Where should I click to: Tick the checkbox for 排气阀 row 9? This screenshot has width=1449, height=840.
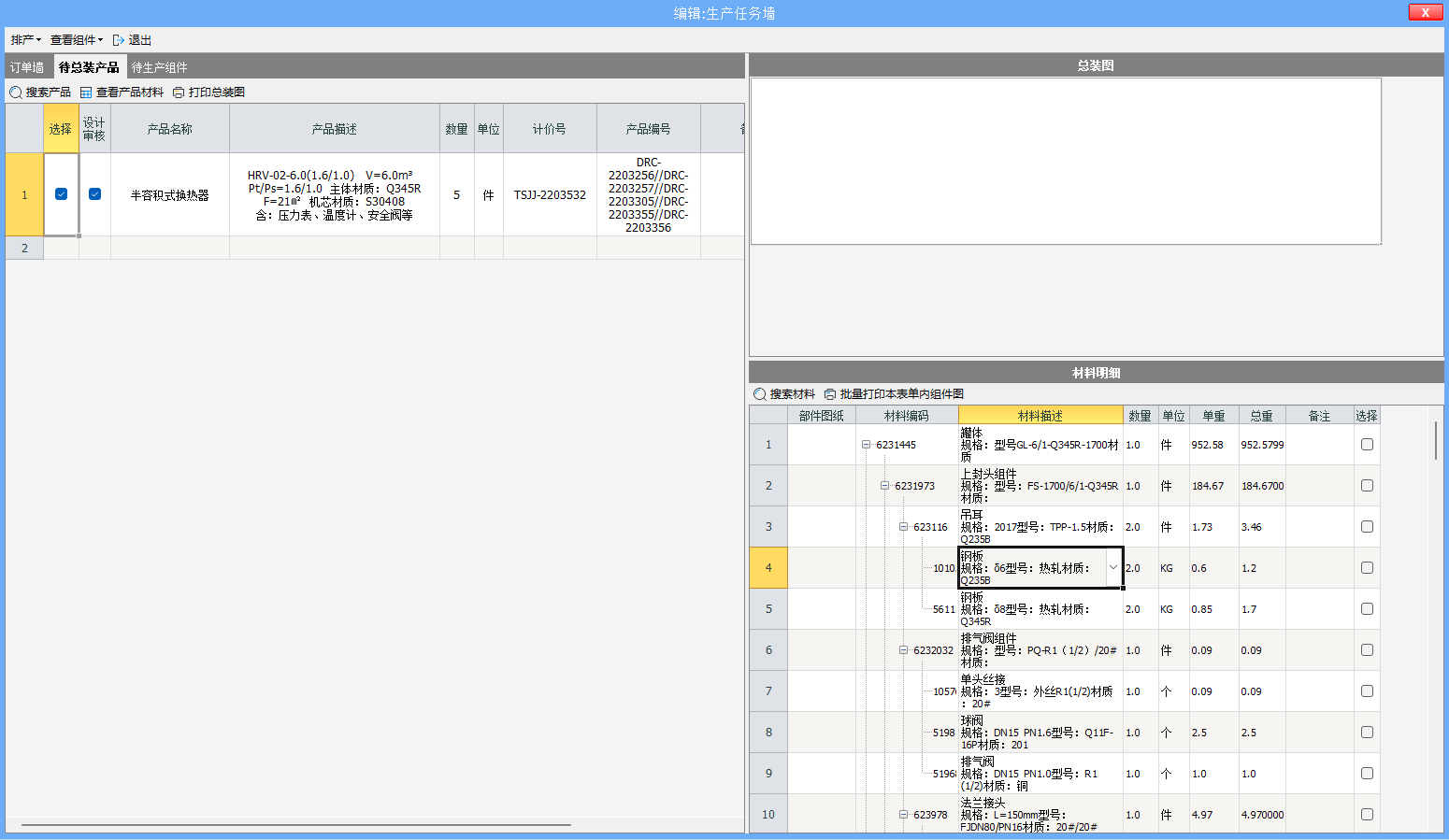coord(1367,774)
